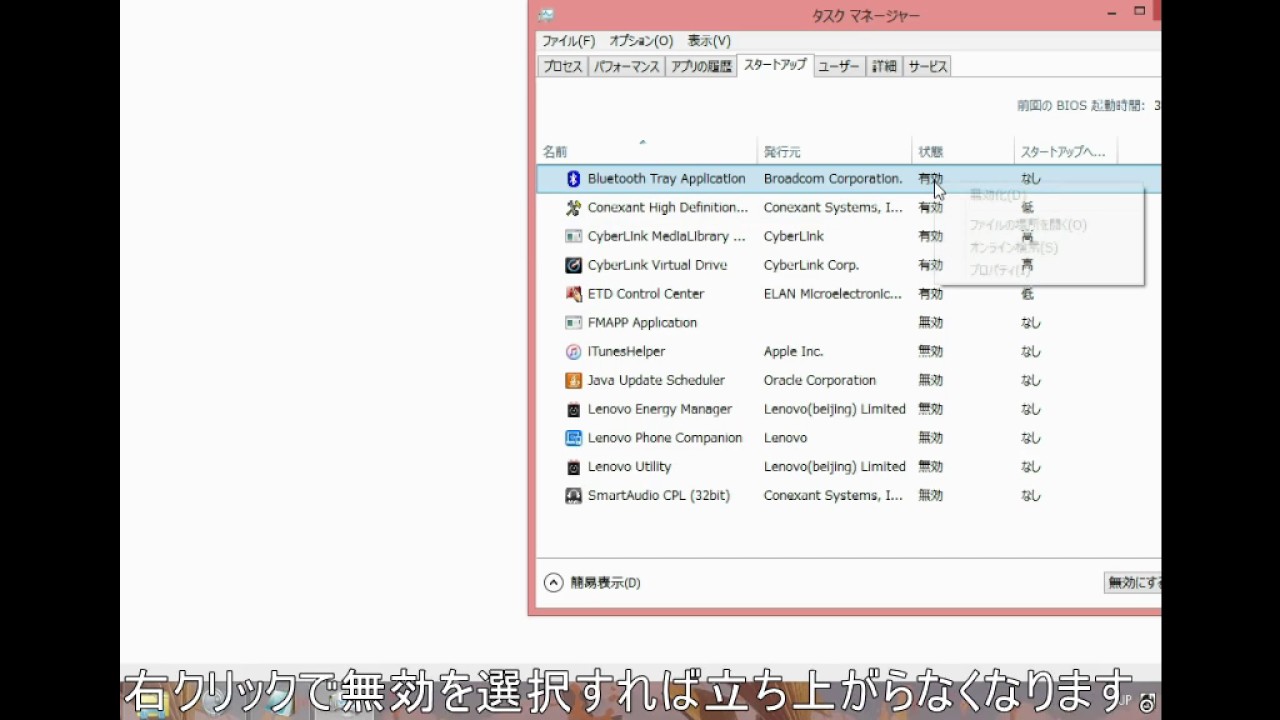The height and width of the screenshot is (720, 1280).
Task: Click the Lenovo Phone Companion icon
Action: point(573,438)
